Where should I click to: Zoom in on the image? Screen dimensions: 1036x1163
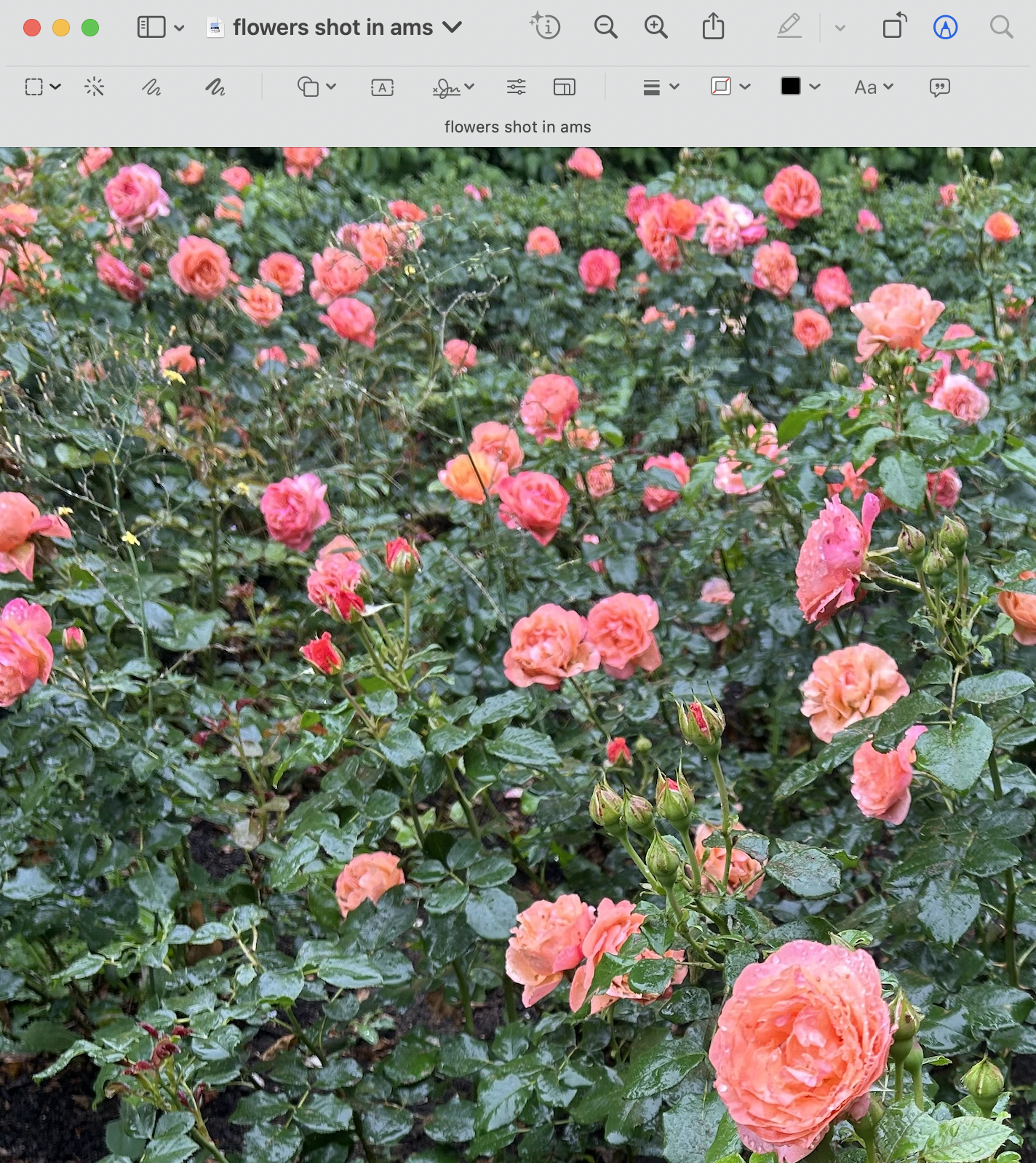pos(656,28)
